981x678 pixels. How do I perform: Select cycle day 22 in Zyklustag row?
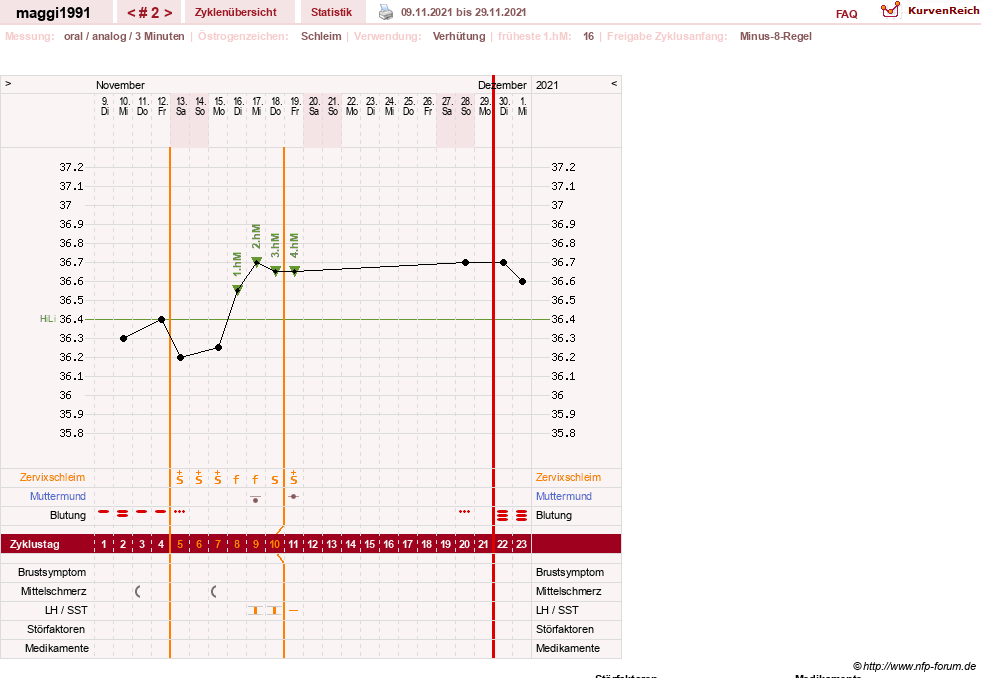[x=502, y=544]
